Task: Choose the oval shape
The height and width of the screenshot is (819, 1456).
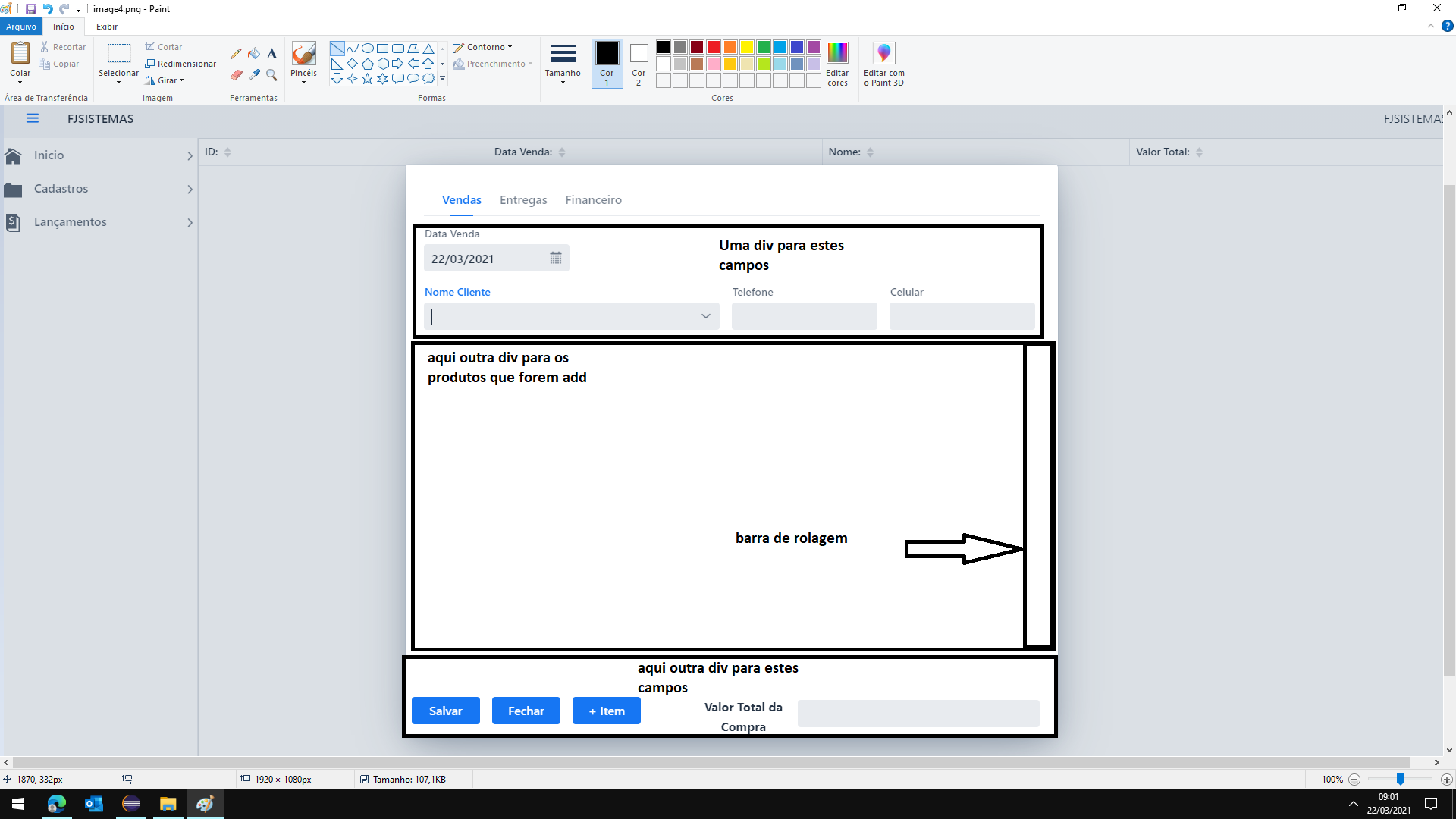Action: point(367,48)
